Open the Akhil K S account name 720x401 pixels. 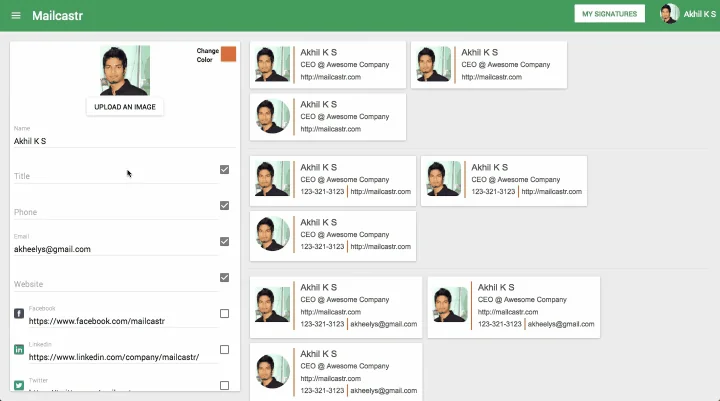(x=699, y=14)
